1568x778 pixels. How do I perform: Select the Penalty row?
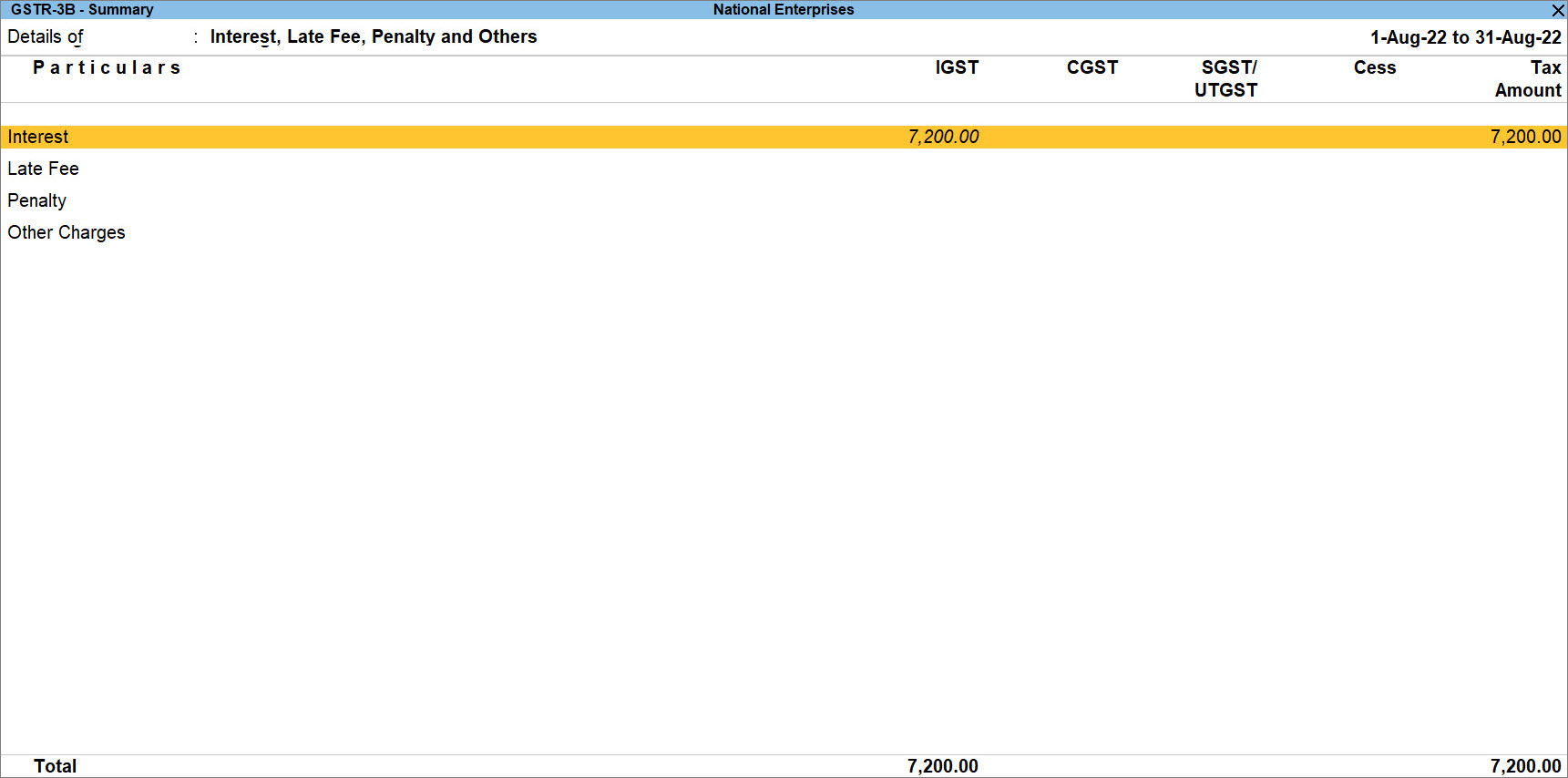coord(784,200)
